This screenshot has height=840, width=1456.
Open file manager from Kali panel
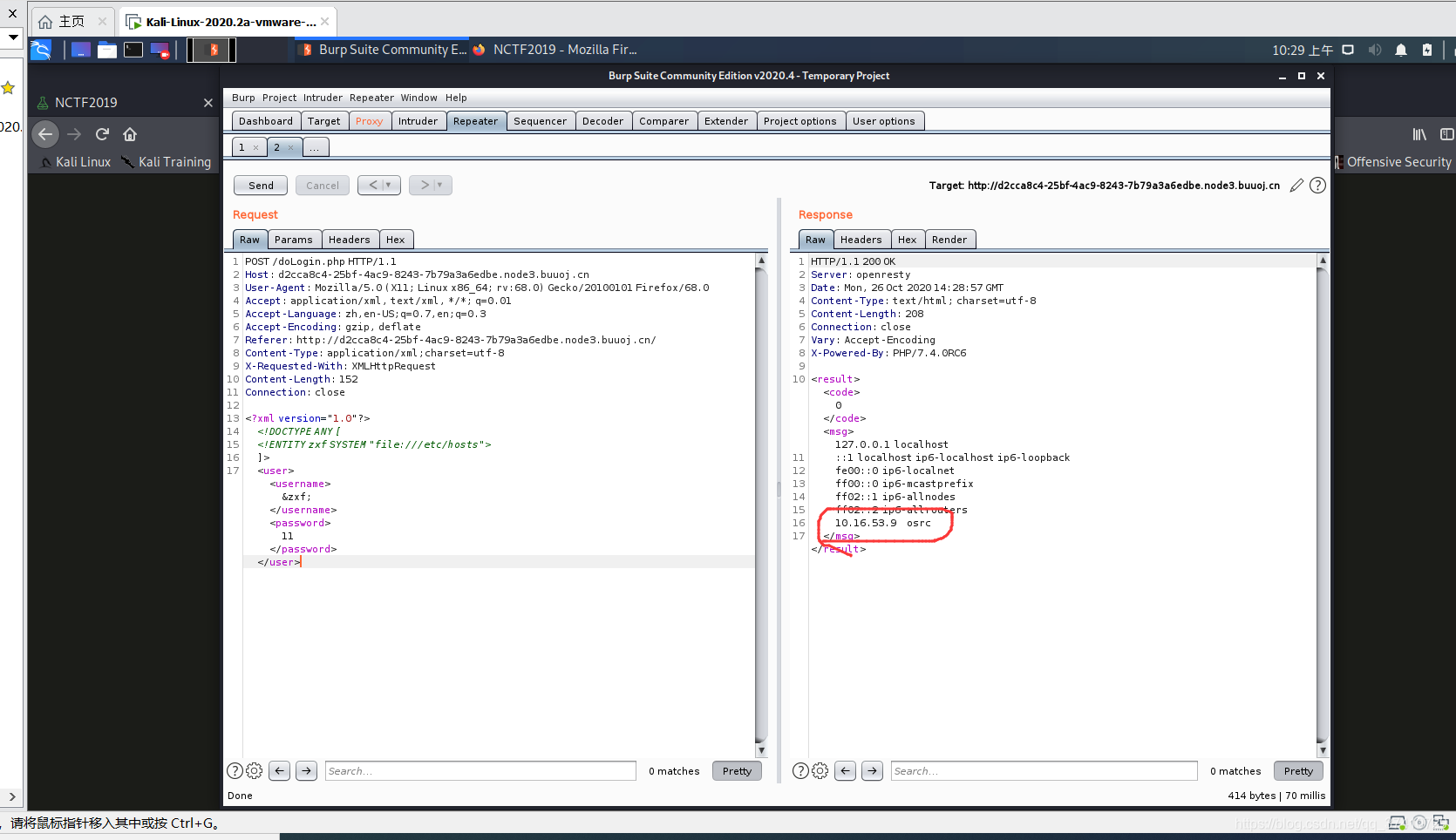coord(107,50)
